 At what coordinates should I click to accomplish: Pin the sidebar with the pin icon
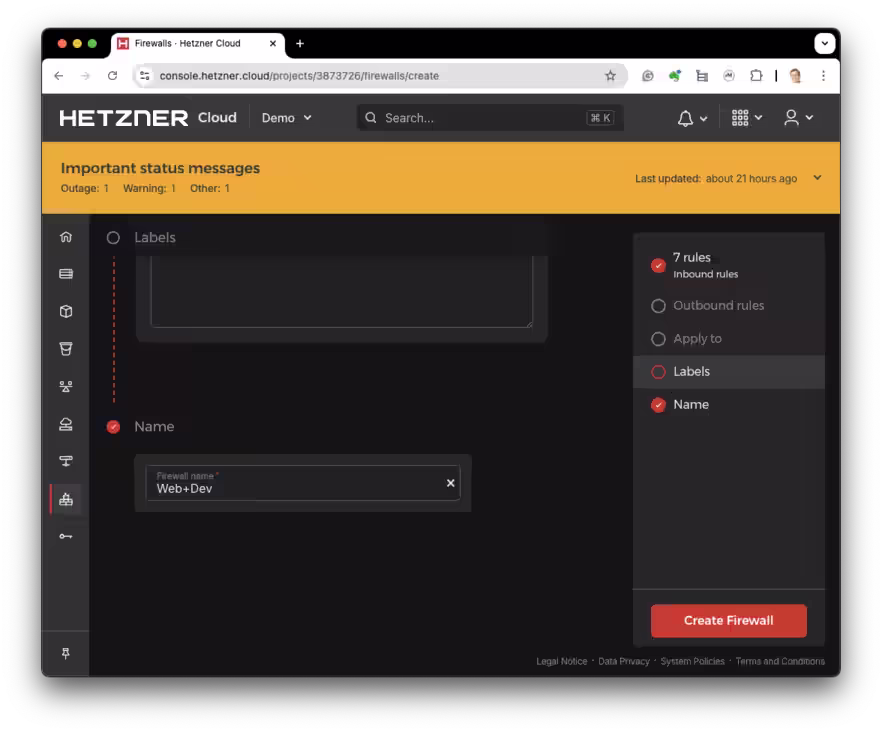(x=65, y=653)
